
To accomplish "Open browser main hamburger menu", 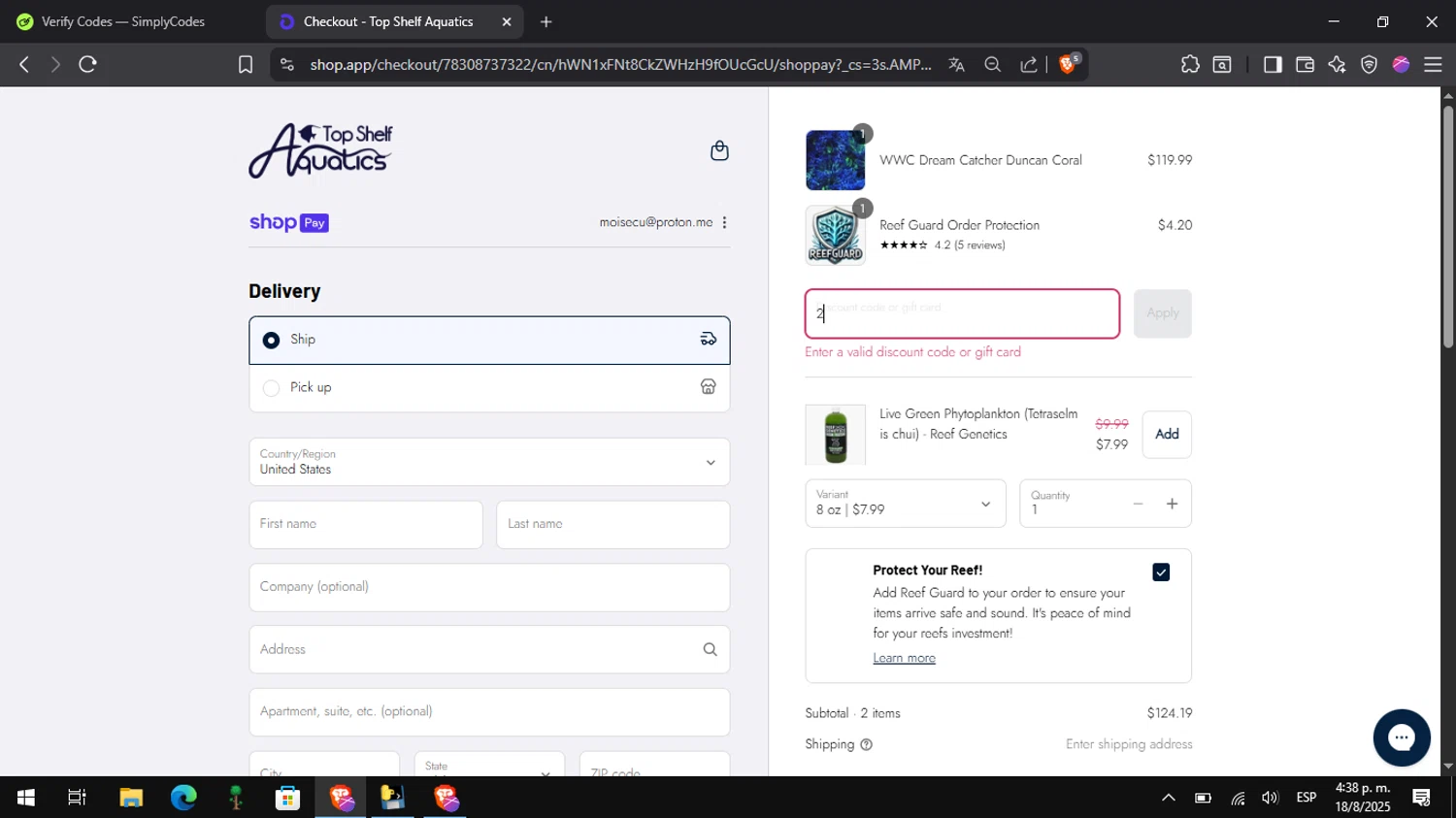I will (x=1433, y=64).
